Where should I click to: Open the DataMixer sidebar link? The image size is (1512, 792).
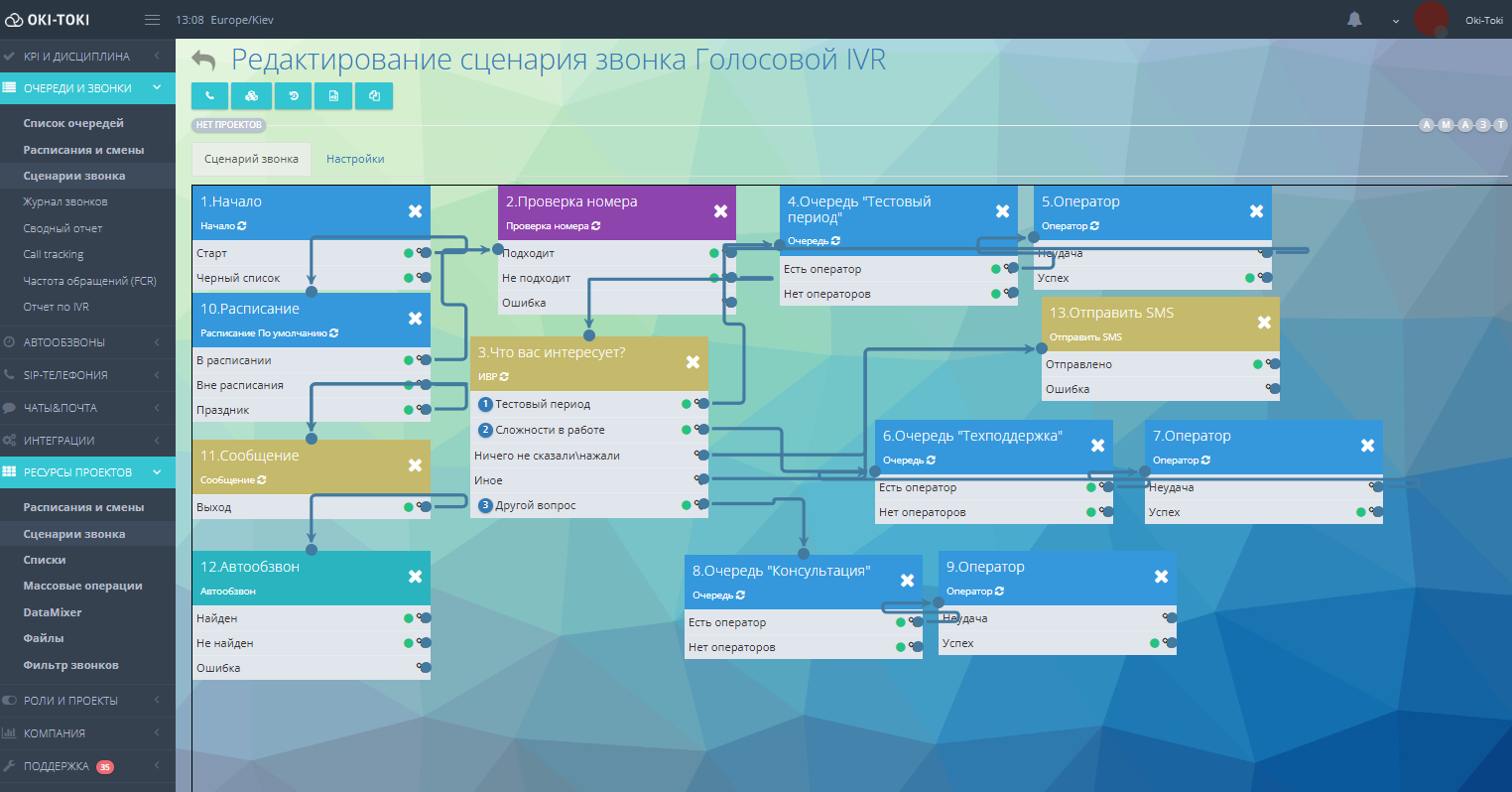pyautogui.click(x=53, y=612)
